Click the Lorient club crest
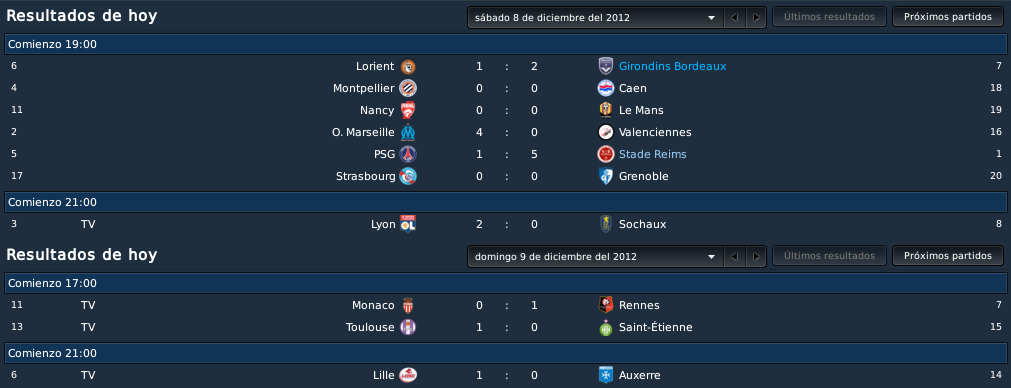Viewport: 1011px width, 388px height. (x=407, y=66)
